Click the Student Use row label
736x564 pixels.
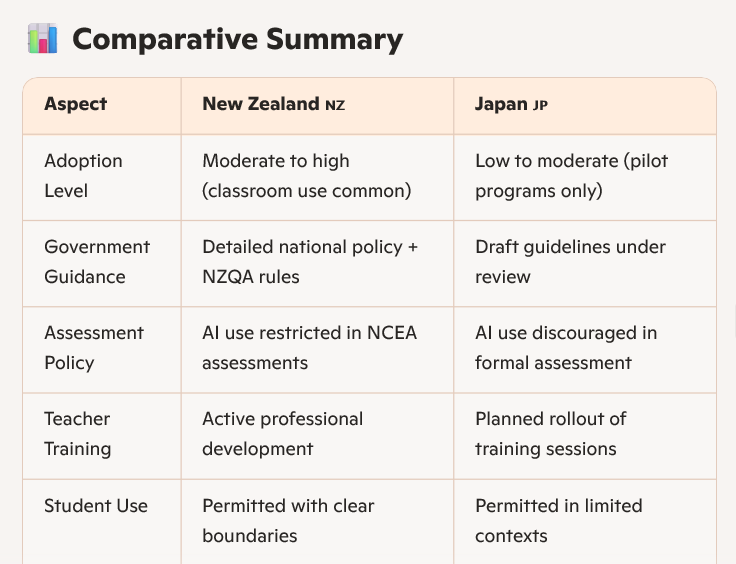(96, 506)
